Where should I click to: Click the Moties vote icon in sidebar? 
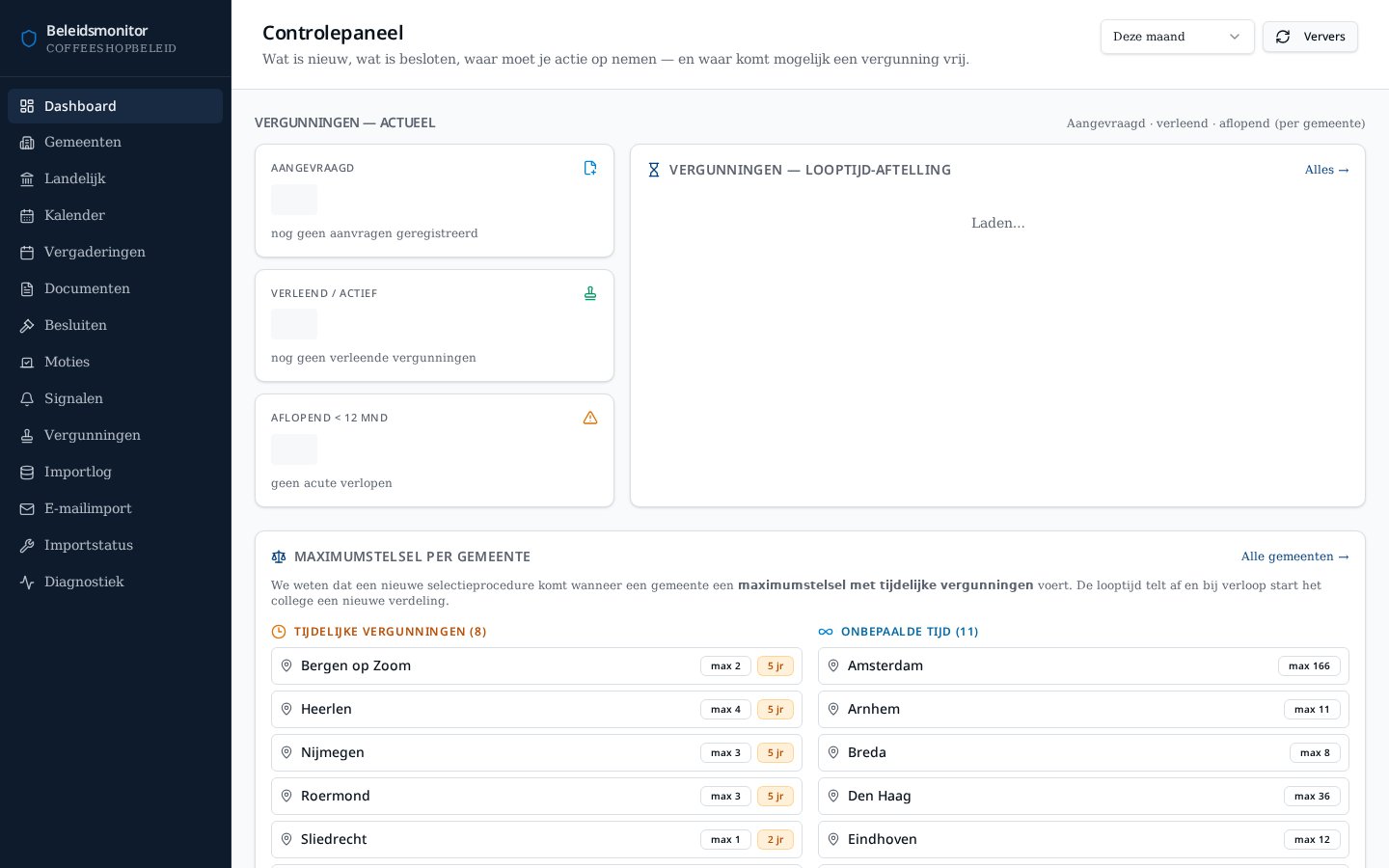27,363
